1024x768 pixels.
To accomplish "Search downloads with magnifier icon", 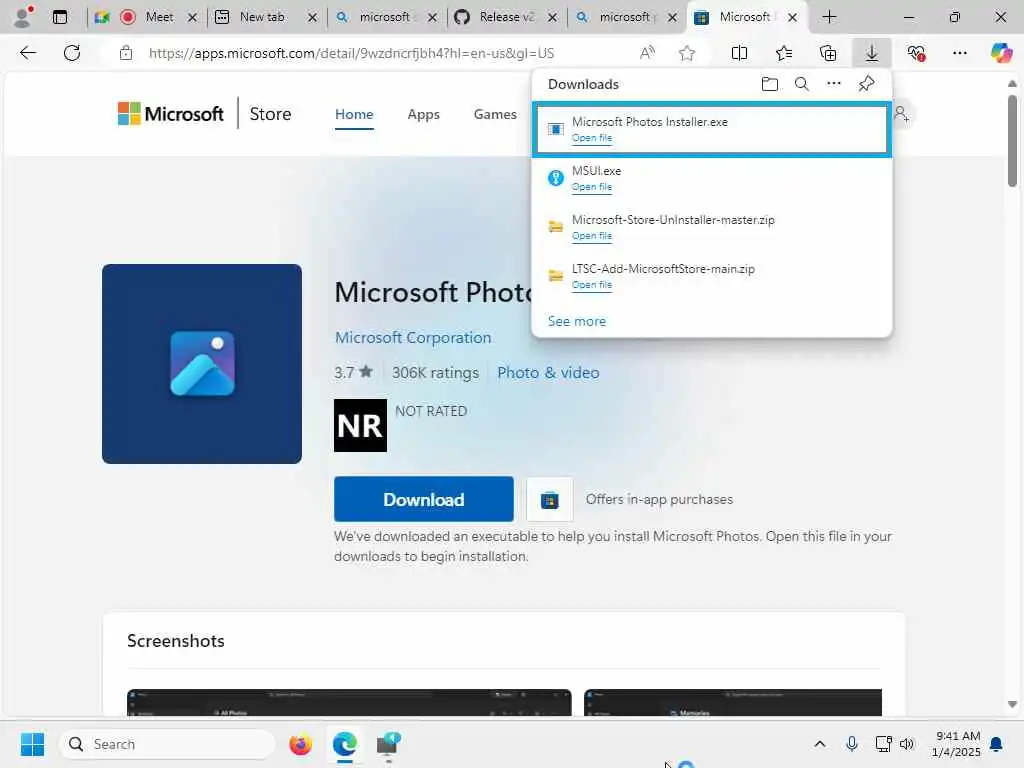I will [801, 84].
